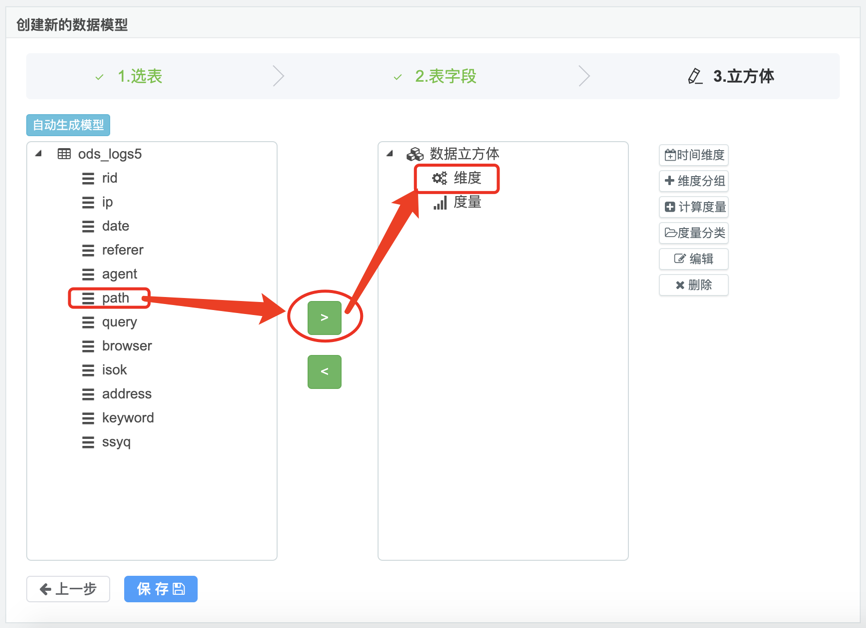Add a 时间维度 time dimension
This screenshot has width=866, height=628.
pos(694,155)
